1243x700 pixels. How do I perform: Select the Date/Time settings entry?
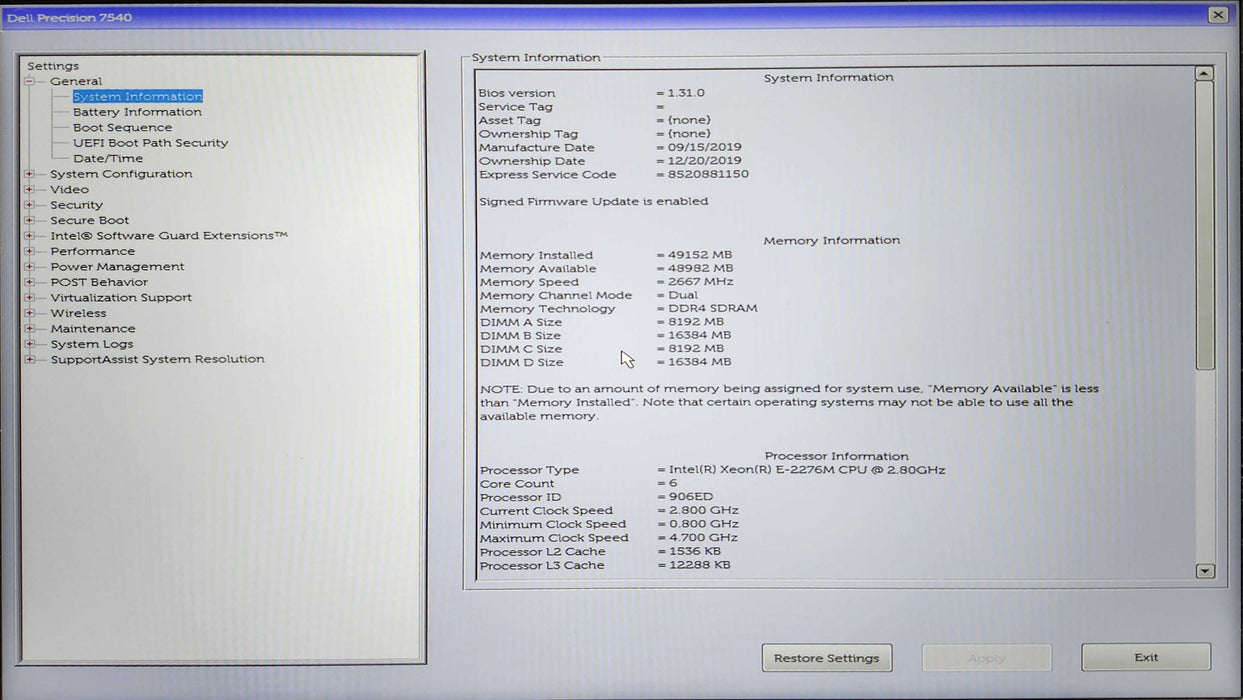(108, 158)
